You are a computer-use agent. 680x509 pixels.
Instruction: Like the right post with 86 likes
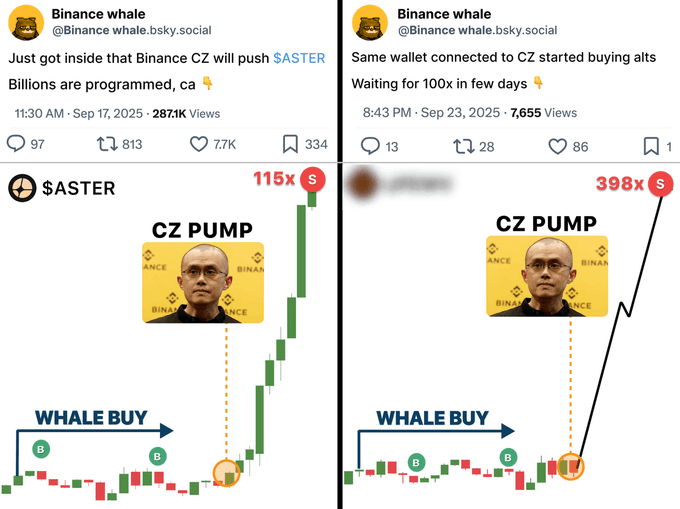coord(558,147)
